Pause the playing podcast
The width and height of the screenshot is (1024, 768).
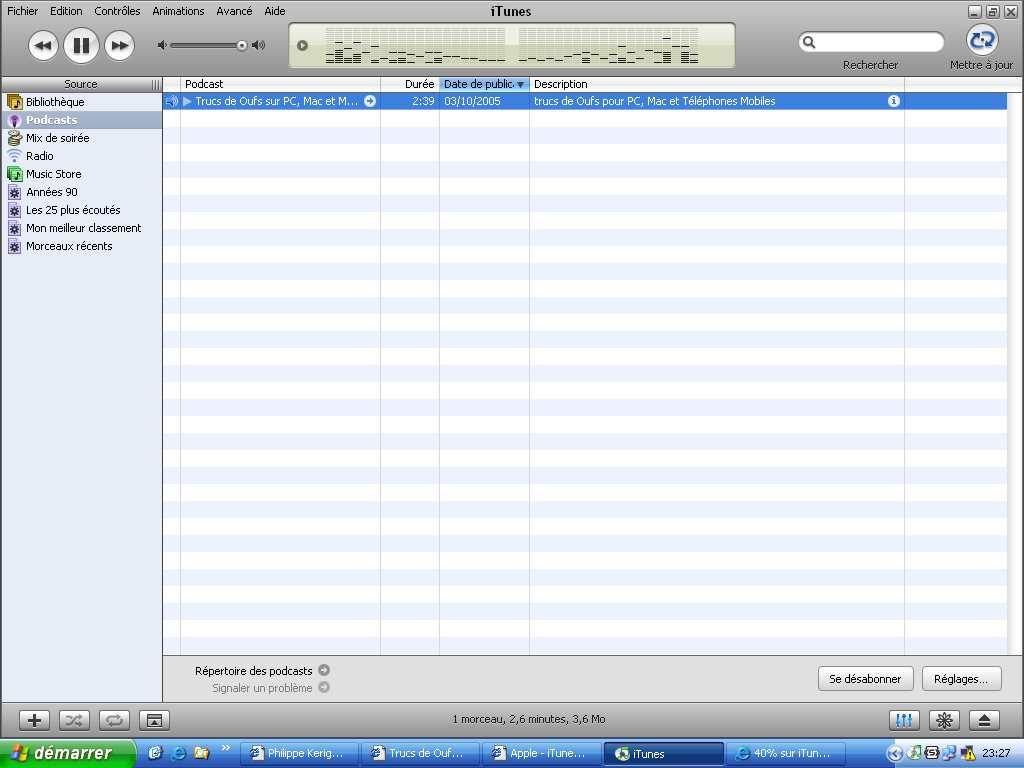[x=81, y=46]
